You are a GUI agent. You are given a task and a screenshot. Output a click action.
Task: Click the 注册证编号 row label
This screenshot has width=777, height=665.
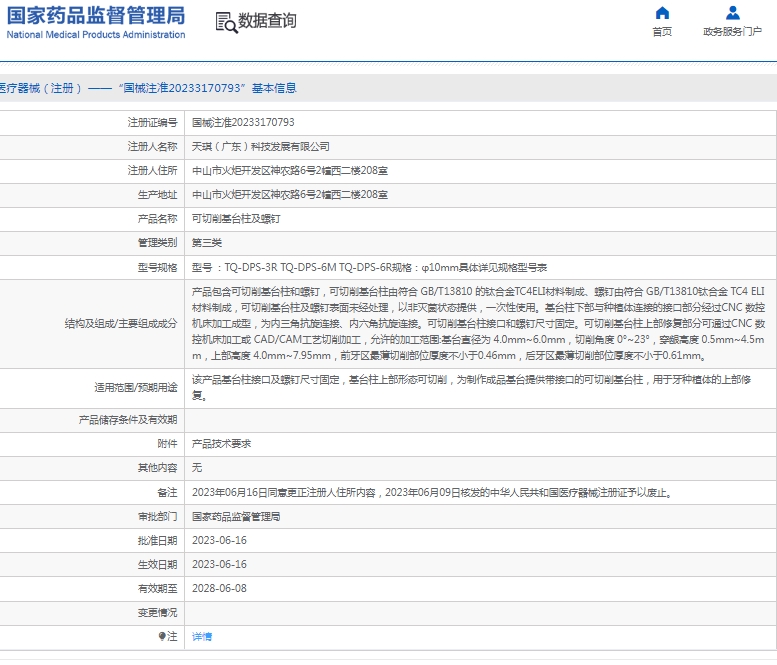[152, 122]
